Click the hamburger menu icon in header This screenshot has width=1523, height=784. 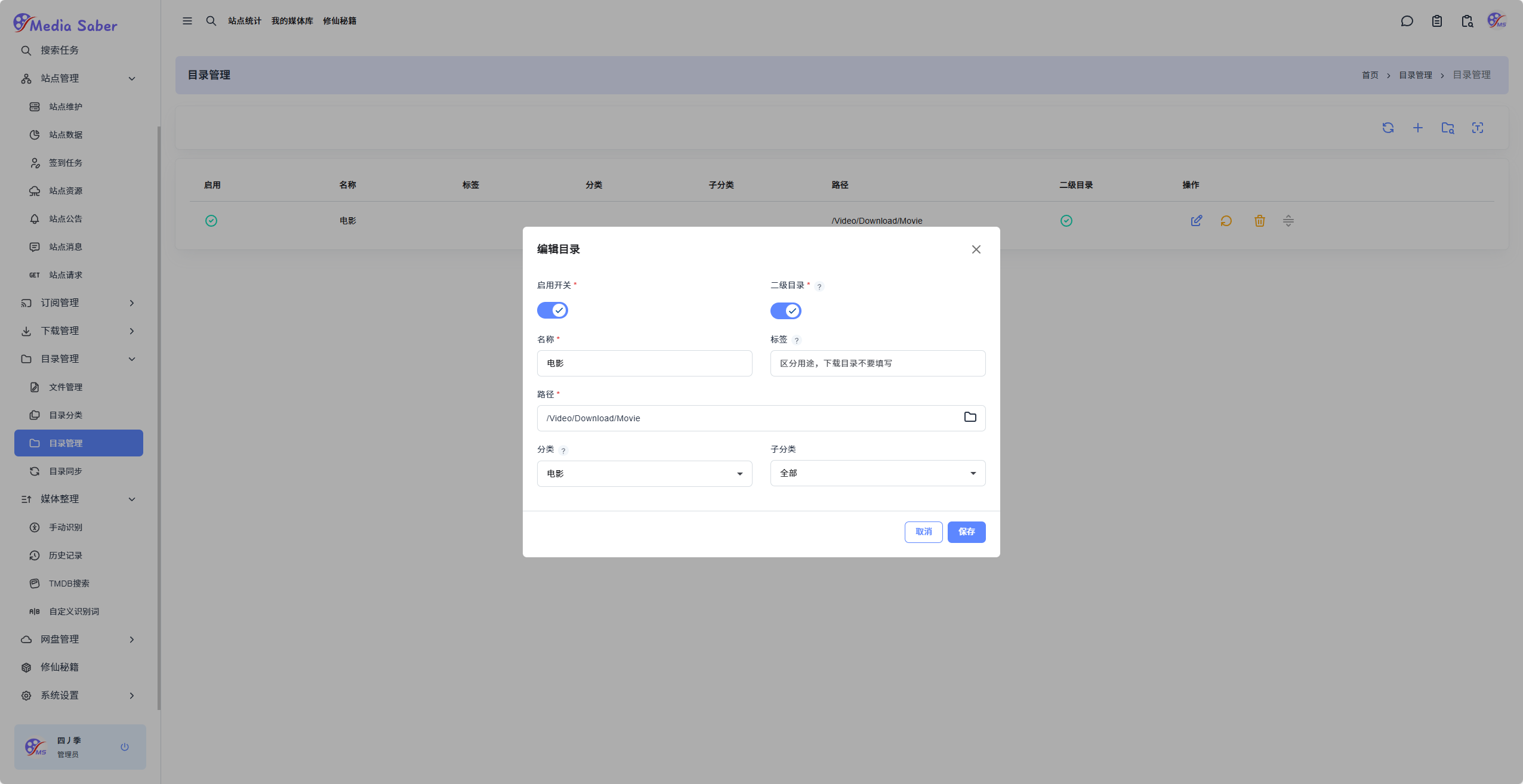click(187, 21)
